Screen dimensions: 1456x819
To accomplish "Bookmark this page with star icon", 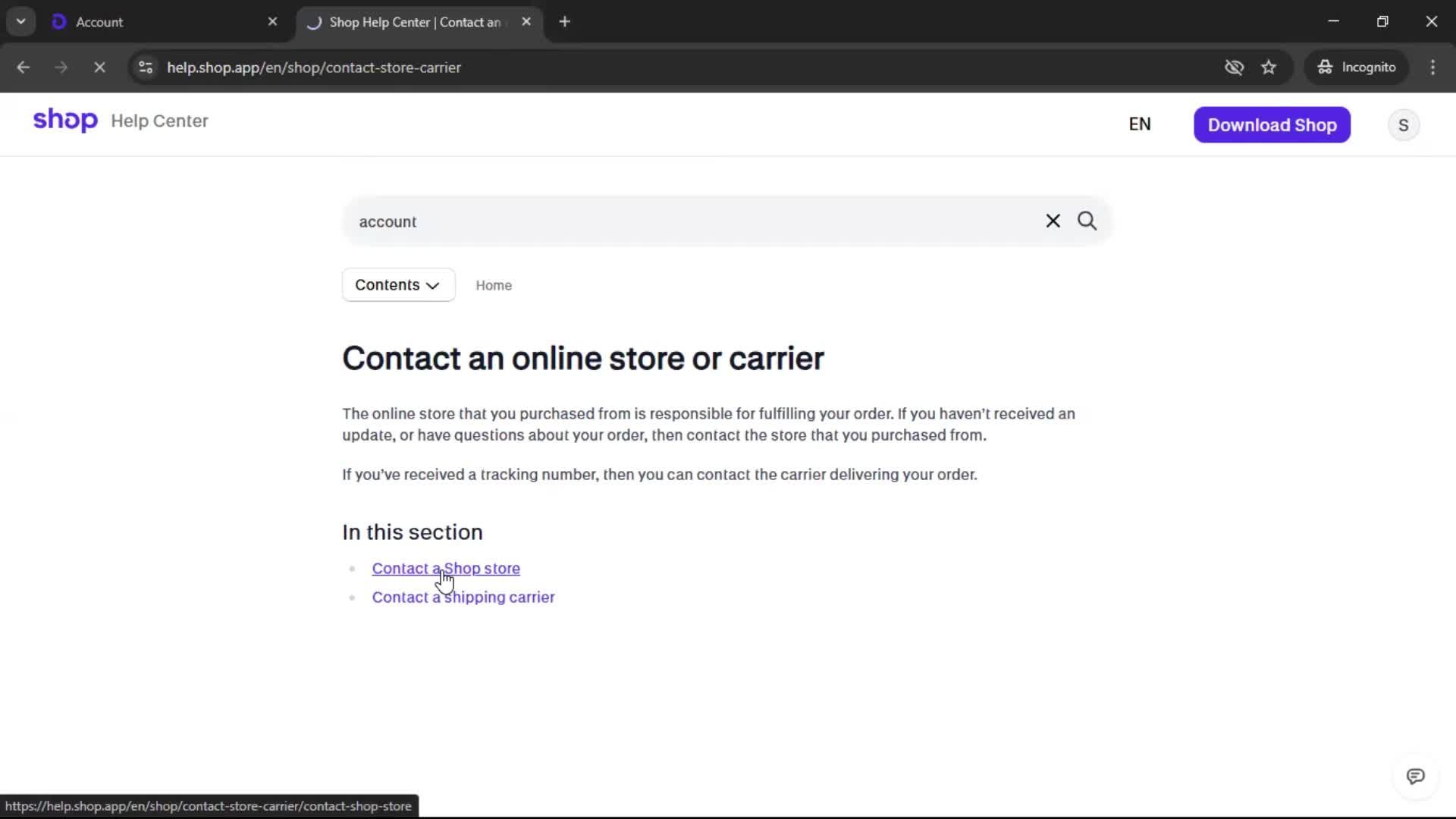I will click(1269, 67).
